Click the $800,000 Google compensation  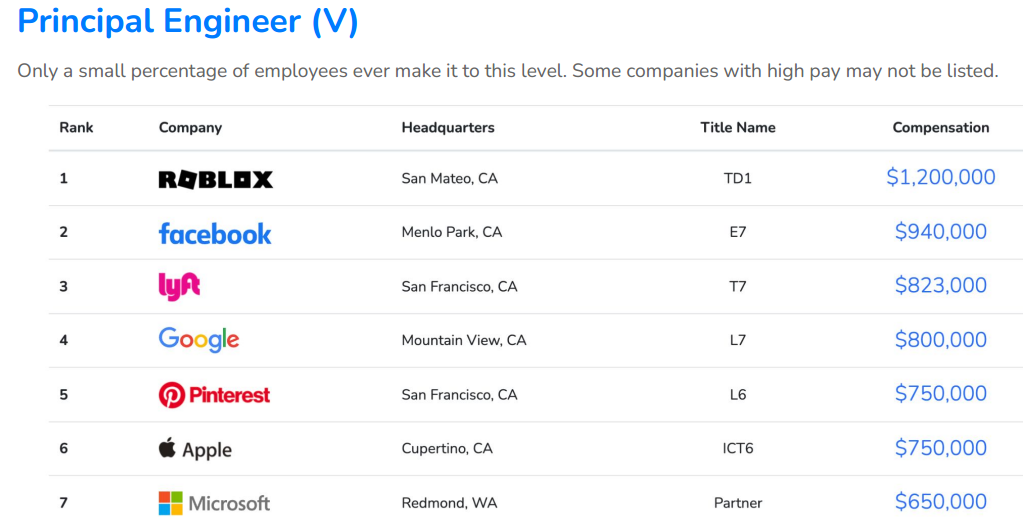[940, 340]
